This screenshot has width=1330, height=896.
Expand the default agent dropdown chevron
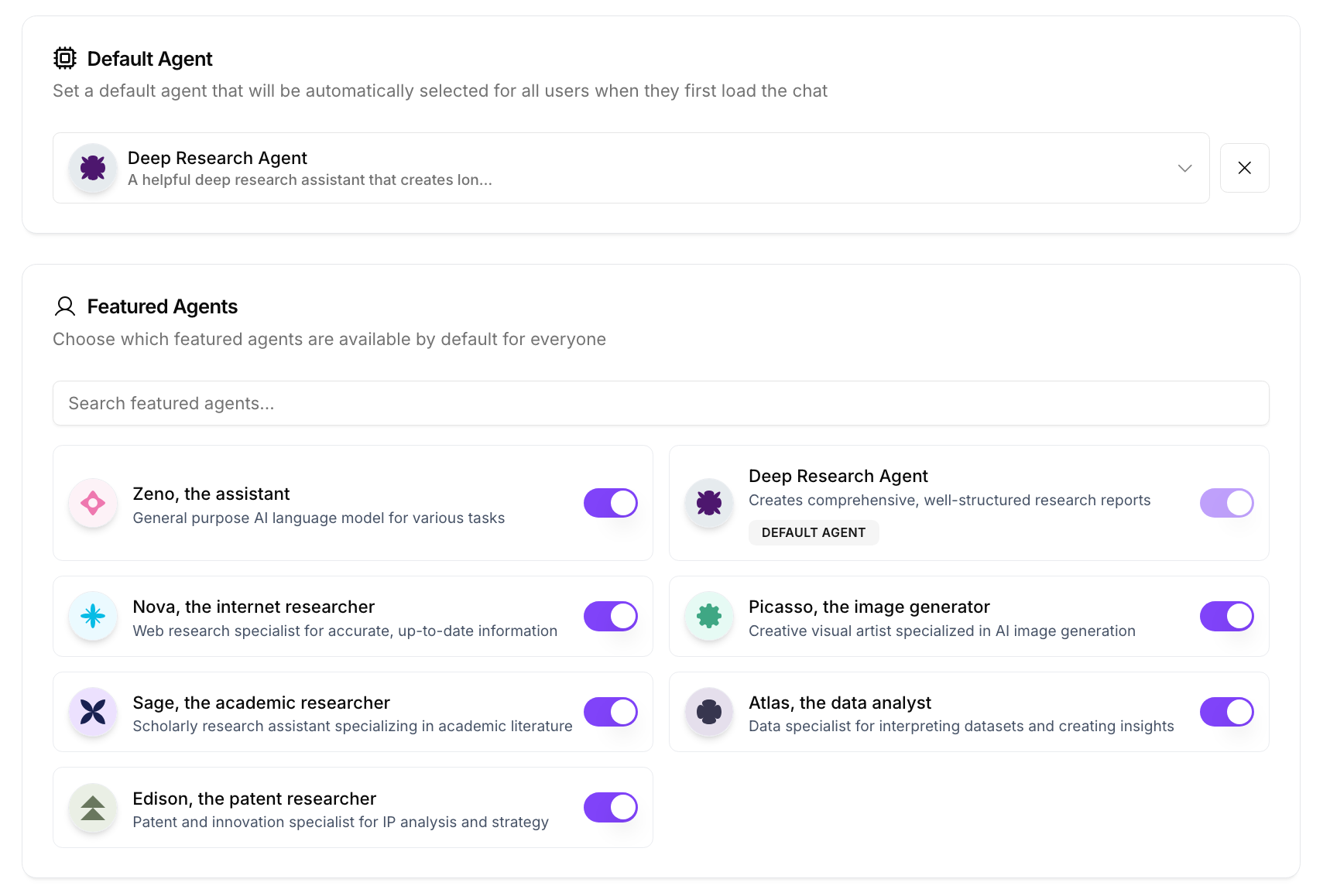[x=1184, y=168]
